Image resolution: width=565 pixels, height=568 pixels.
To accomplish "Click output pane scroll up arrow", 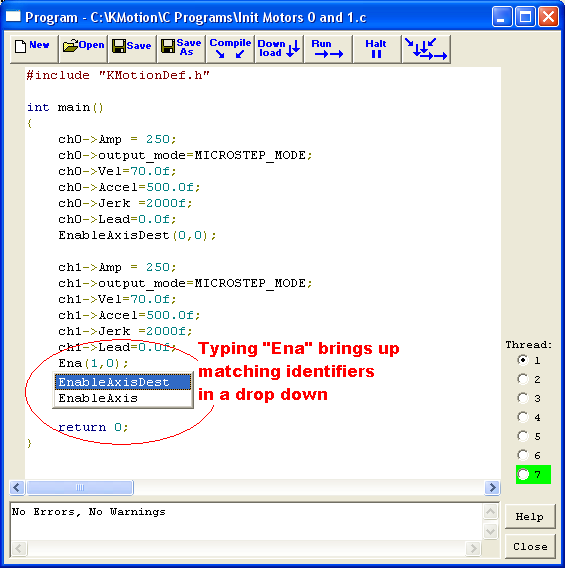I will [491, 511].
